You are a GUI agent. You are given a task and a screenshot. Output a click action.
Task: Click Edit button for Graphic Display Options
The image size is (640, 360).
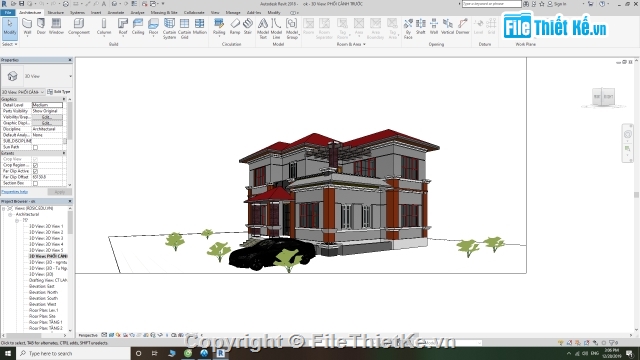(x=47, y=123)
